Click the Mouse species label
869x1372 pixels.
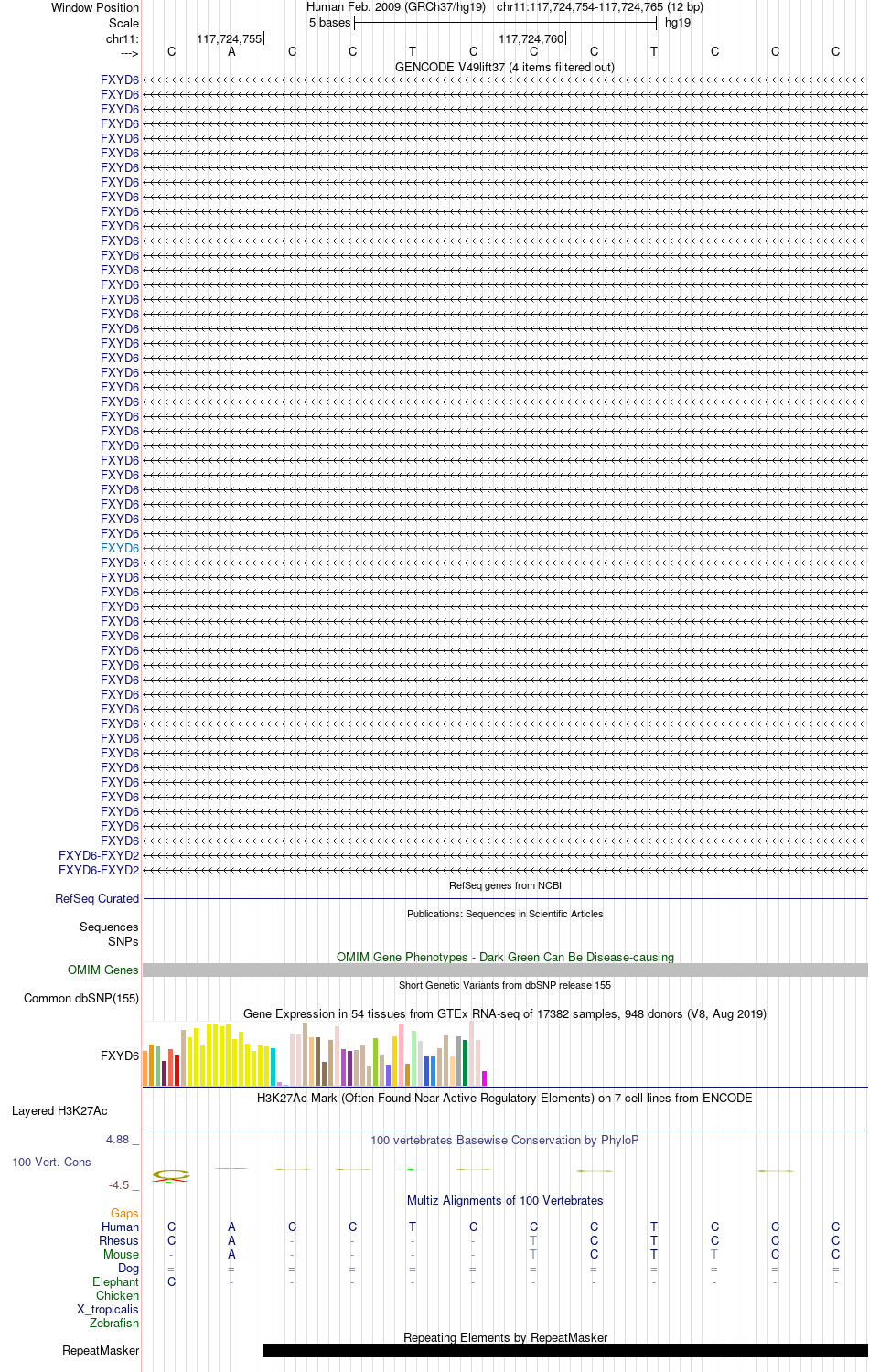[x=122, y=1254]
